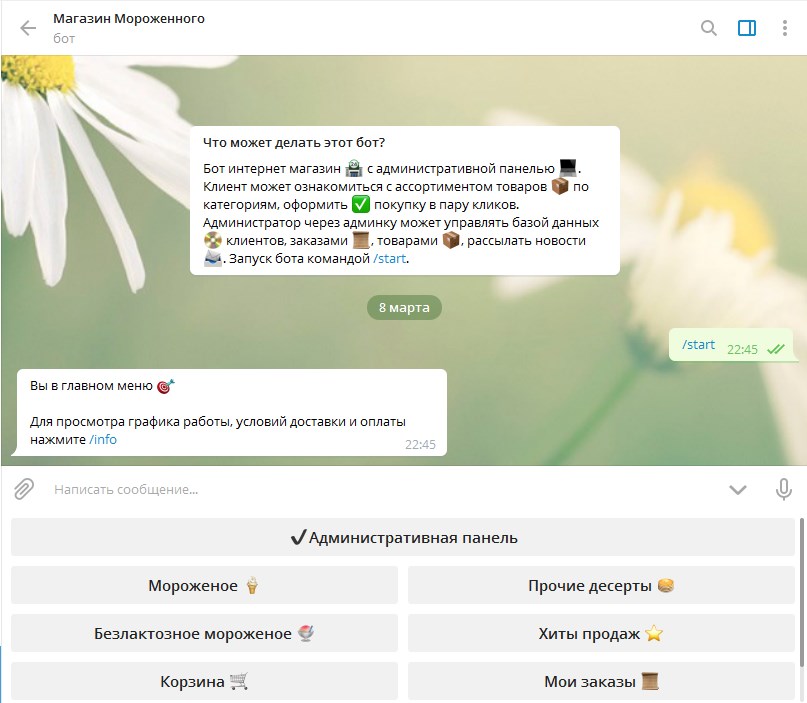
Task: Open Мои заказы button
Action: pyautogui.click(x=601, y=681)
